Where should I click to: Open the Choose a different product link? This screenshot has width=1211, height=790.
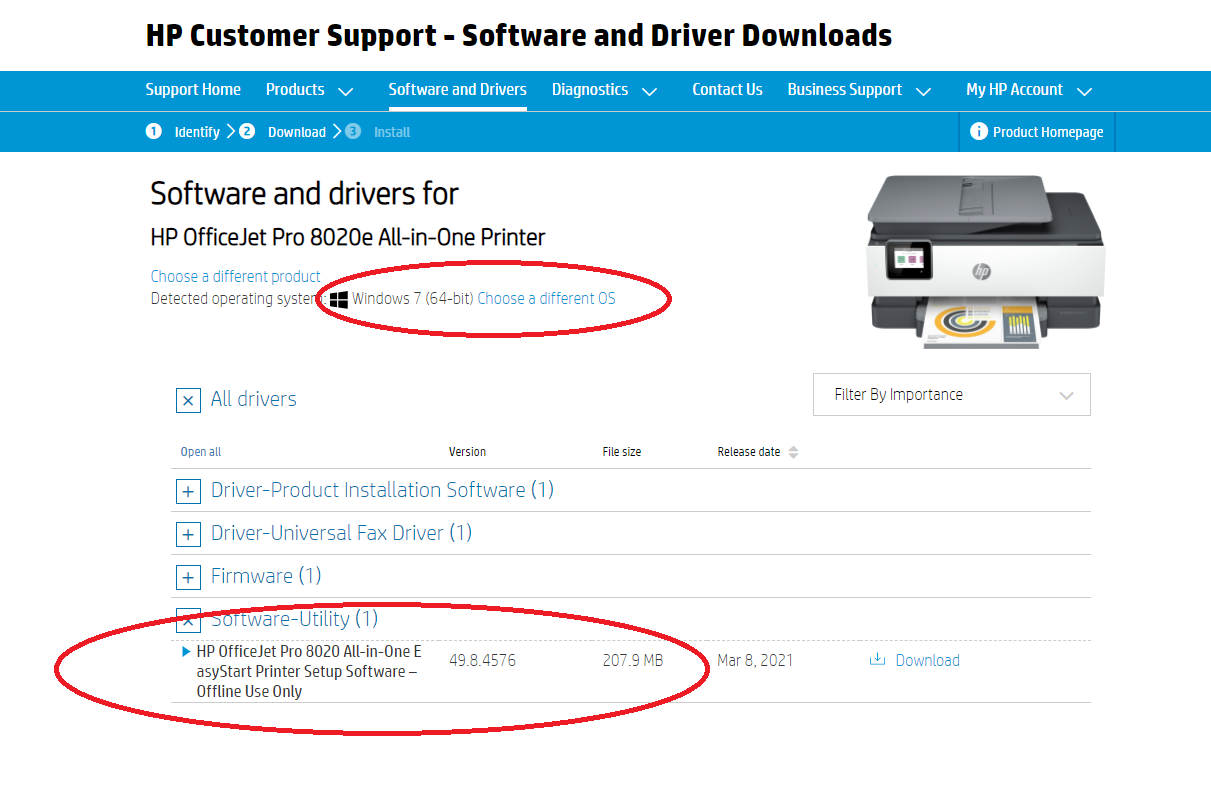coord(235,276)
